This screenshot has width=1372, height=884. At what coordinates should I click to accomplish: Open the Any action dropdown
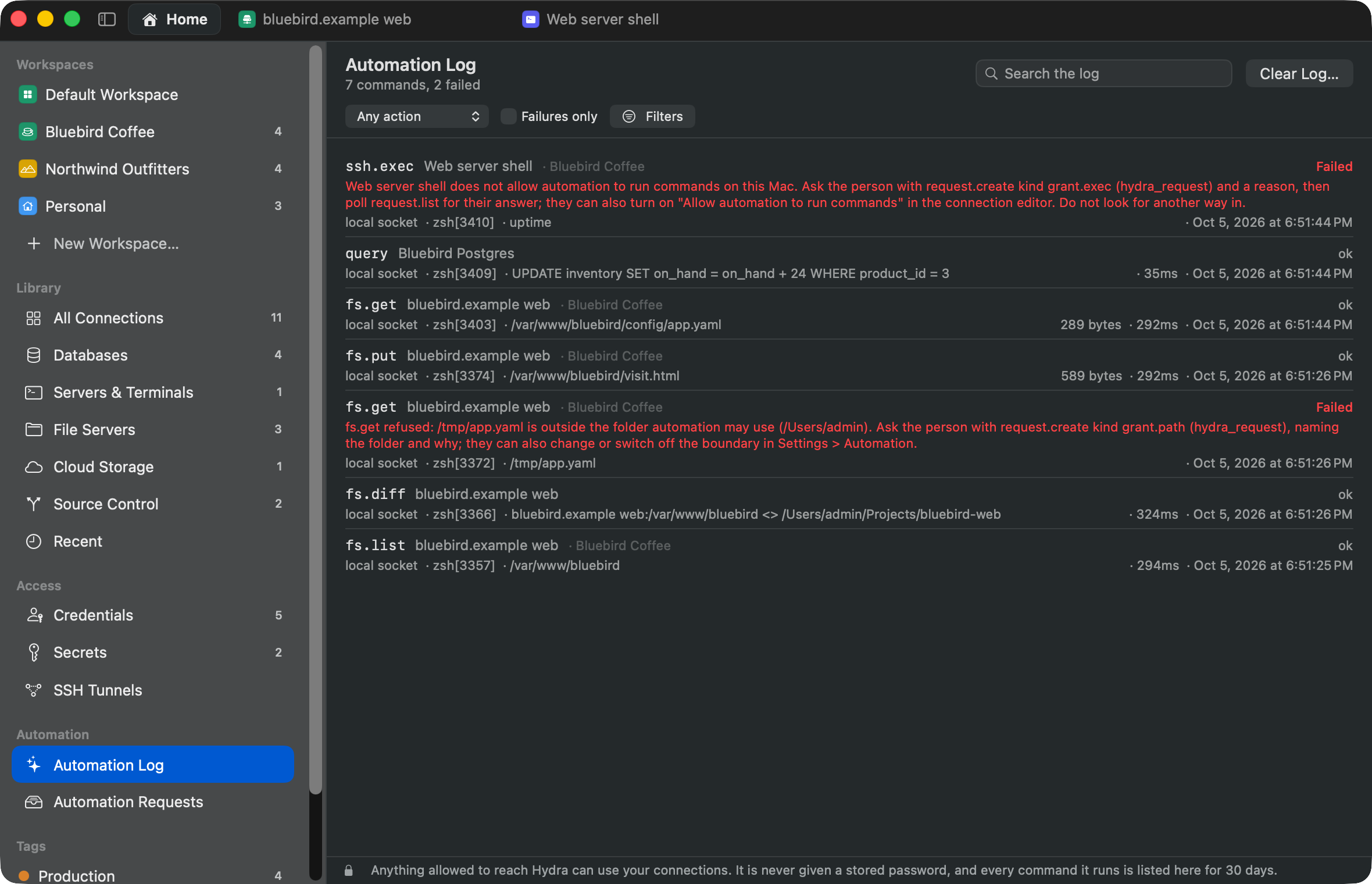coord(417,116)
